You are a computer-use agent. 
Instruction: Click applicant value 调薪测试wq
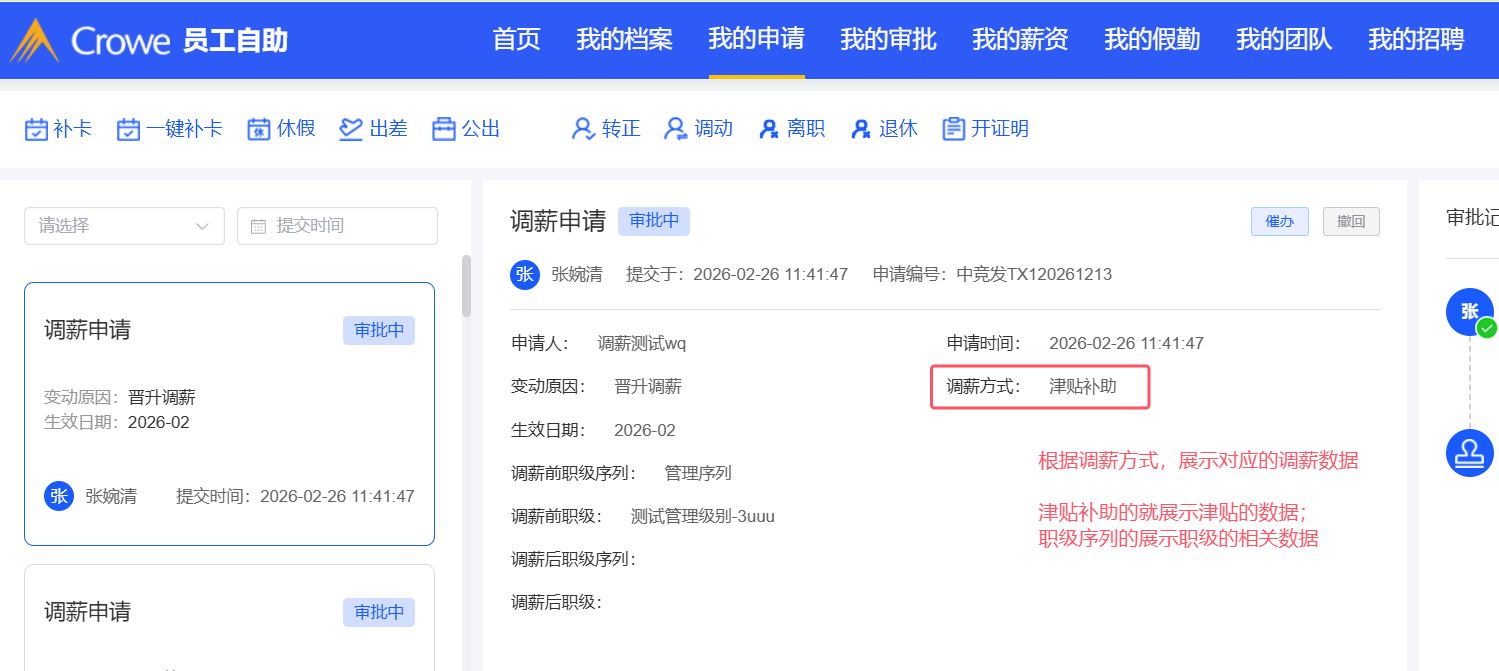642,344
